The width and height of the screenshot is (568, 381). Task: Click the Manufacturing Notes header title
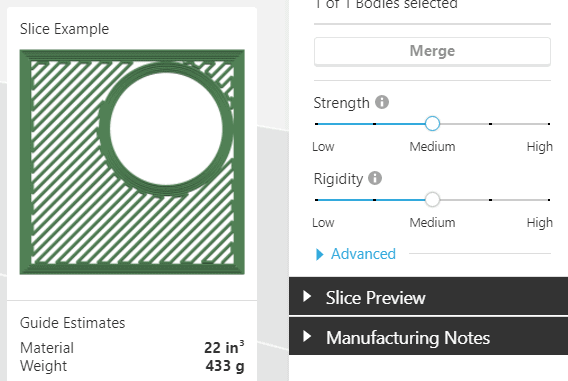(x=408, y=338)
